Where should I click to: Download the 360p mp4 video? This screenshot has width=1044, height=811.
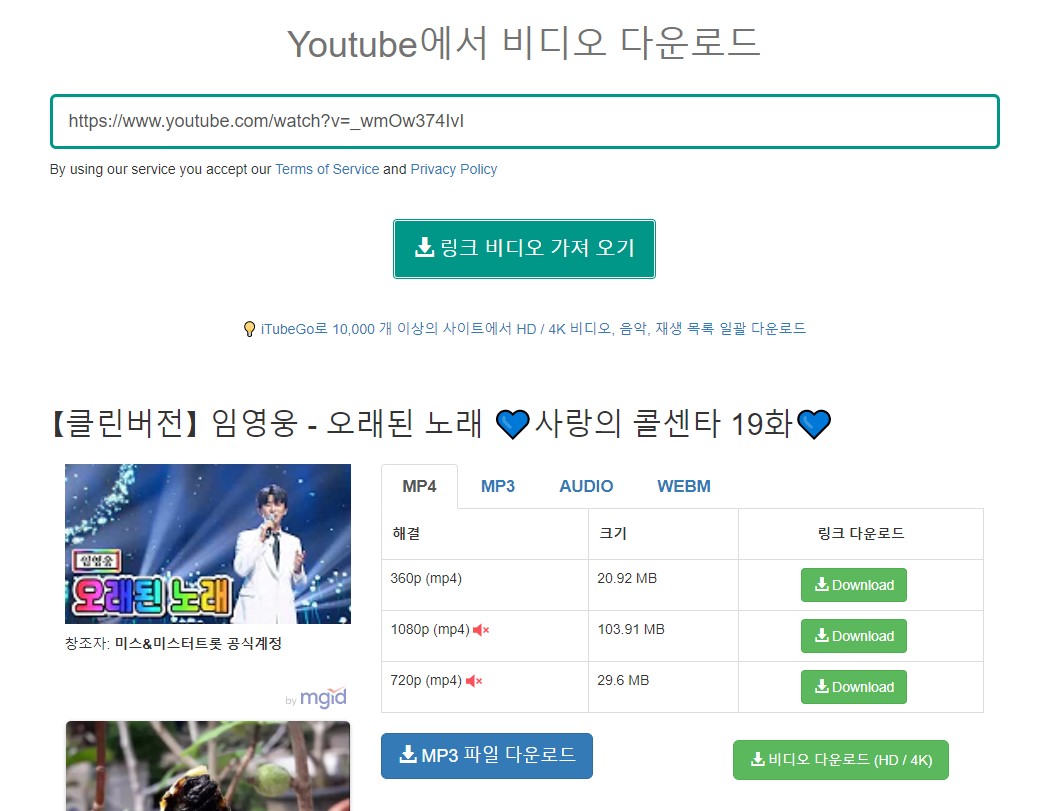(853, 585)
